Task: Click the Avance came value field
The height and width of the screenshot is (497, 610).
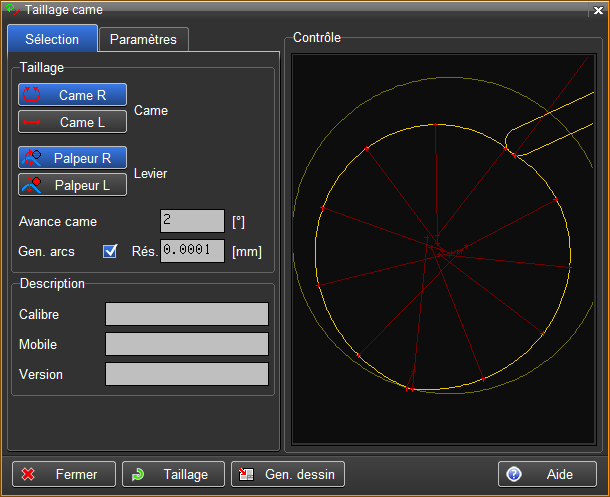Action: (x=192, y=221)
